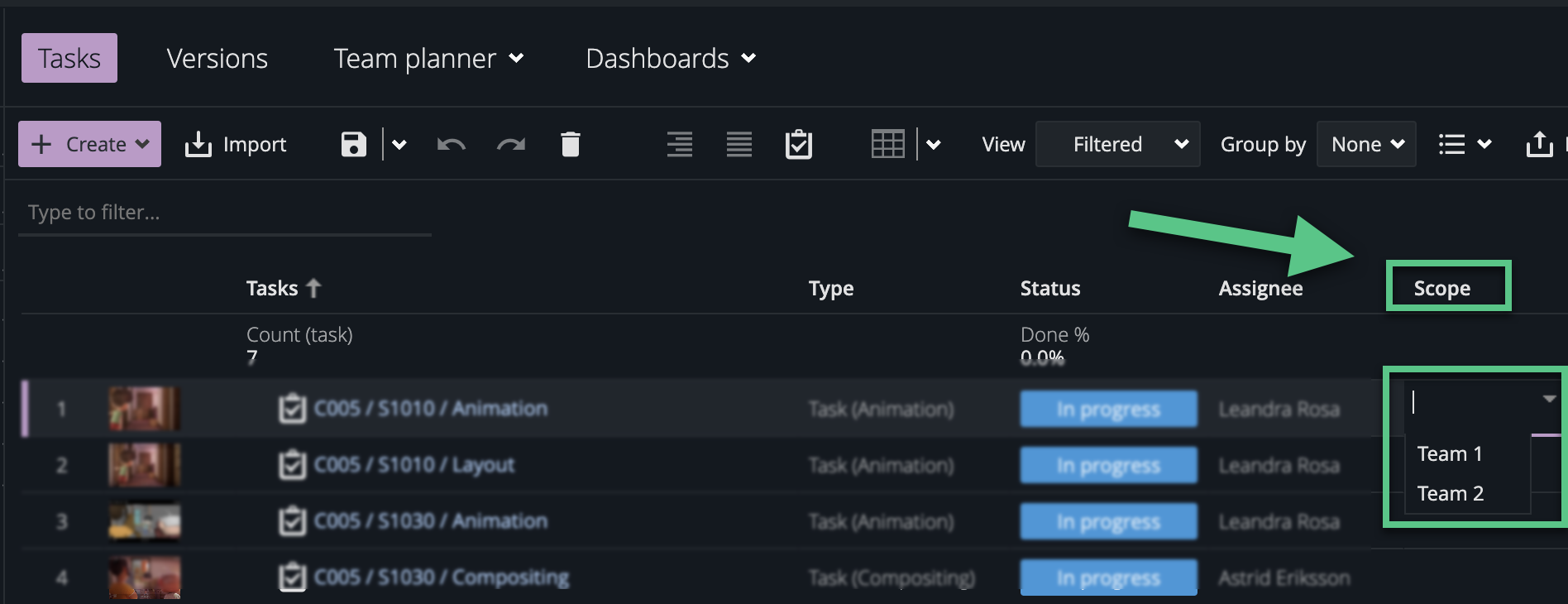Click assignee Astrid Eriksson

(x=1284, y=578)
